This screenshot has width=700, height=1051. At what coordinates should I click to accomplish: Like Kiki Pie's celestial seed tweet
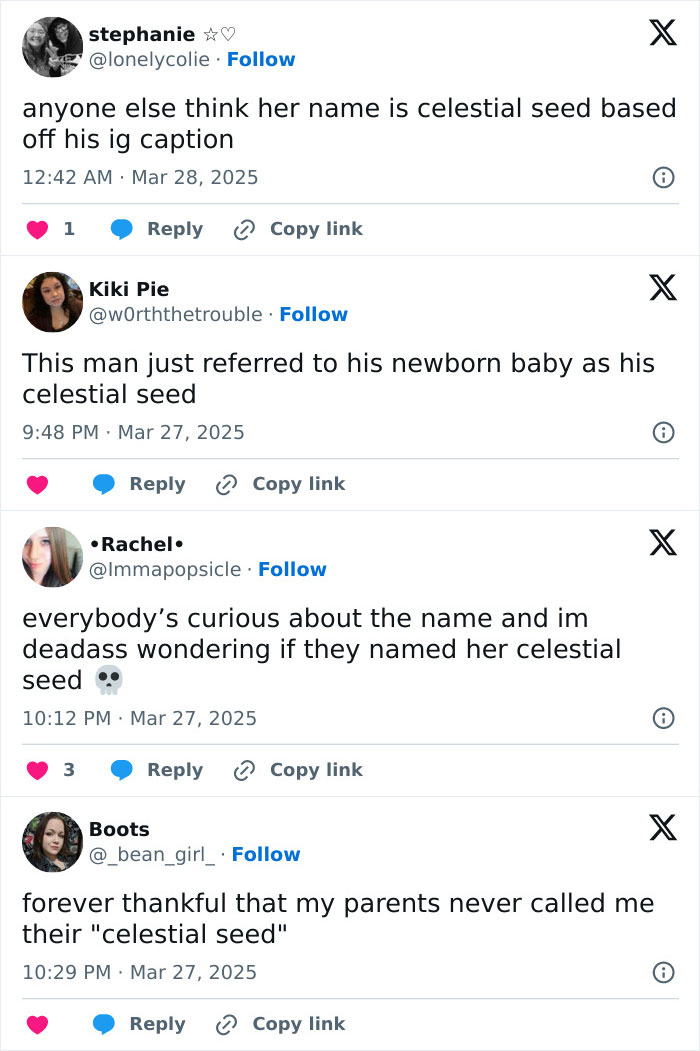[37, 483]
